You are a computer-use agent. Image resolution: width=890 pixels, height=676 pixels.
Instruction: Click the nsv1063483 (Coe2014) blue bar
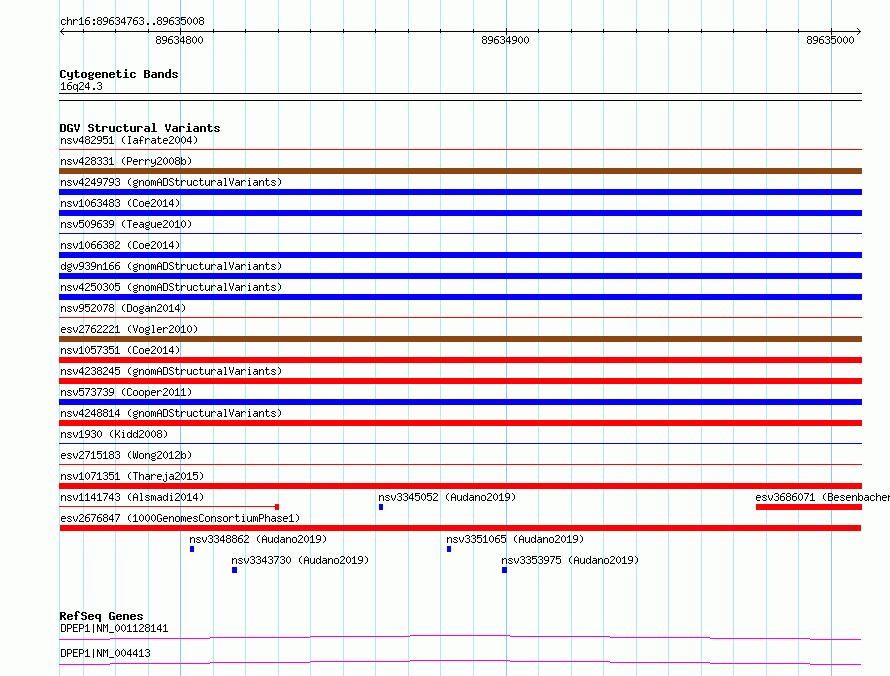(x=460, y=213)
